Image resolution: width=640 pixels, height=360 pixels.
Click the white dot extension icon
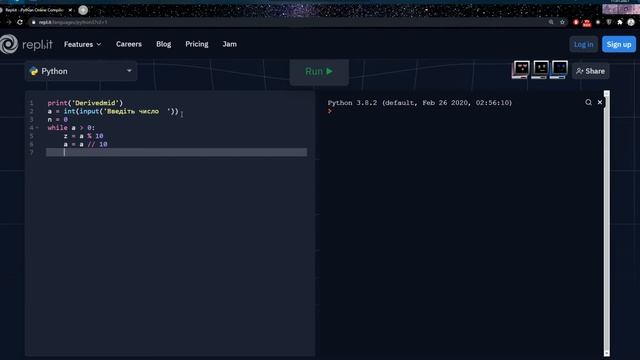(598, 22)
